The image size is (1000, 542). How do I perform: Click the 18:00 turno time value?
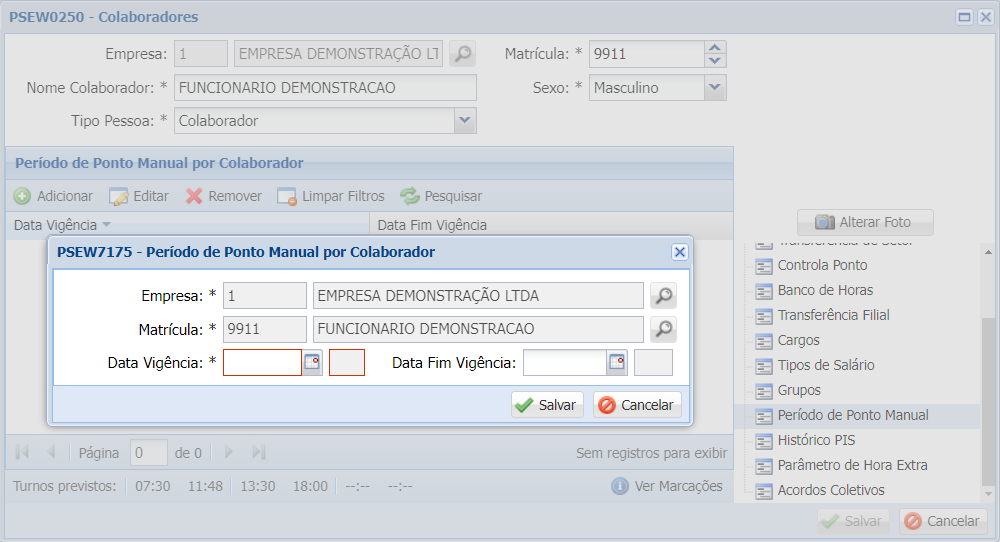click(310, 486)
